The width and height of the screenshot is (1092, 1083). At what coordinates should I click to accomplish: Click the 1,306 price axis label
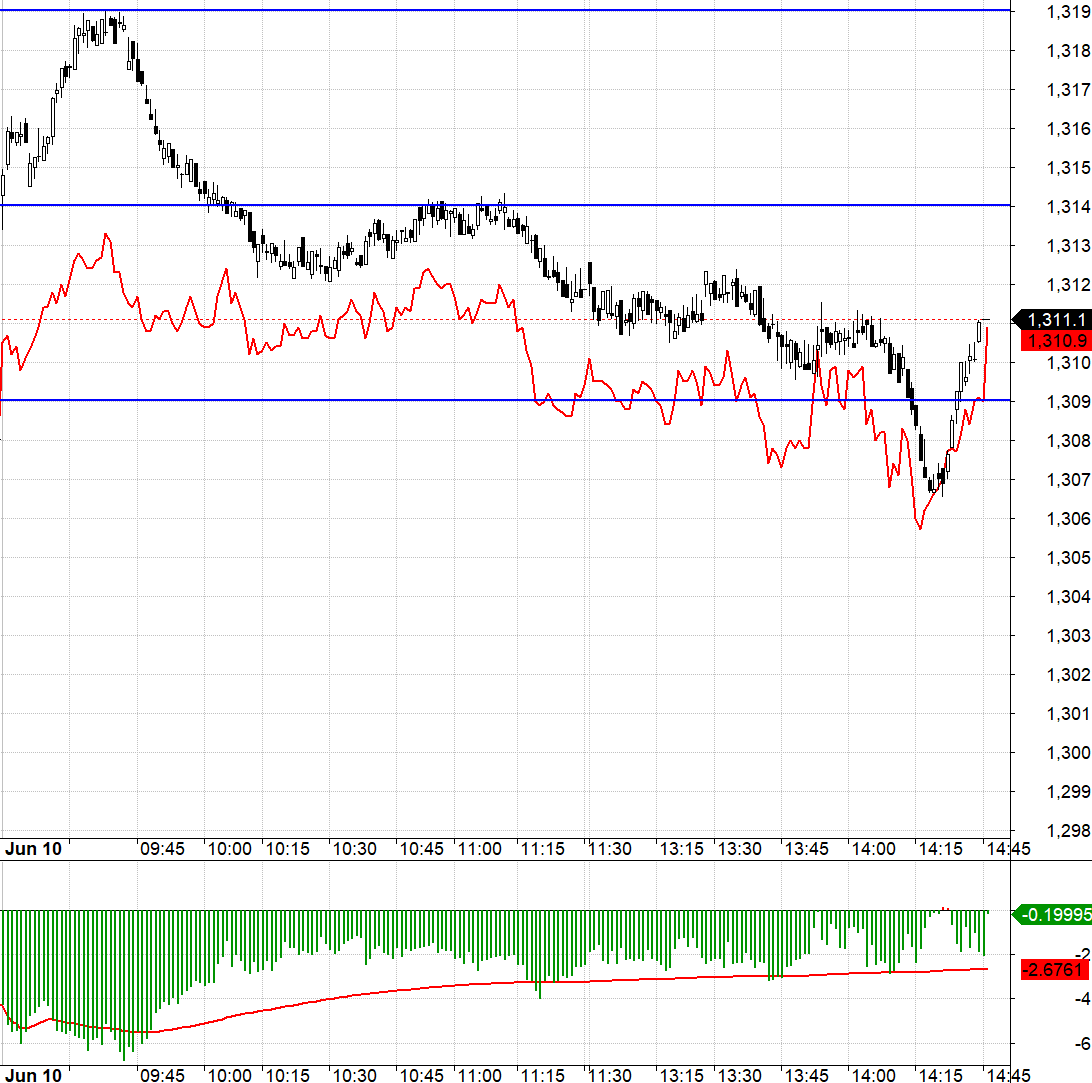[1068, 519]
